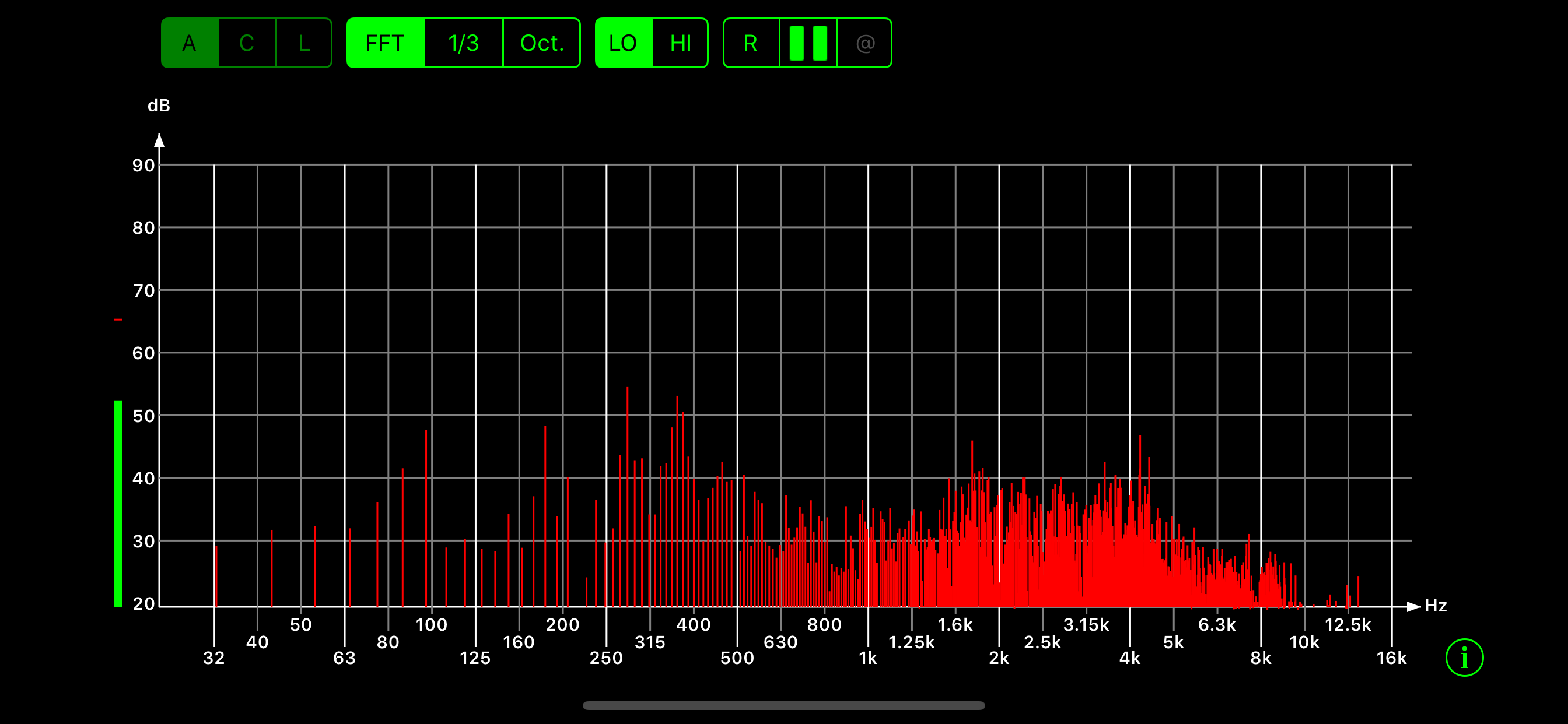
Task: Switch to Oct. band mode
Action: pyautogui.click(x=542, y=43)
